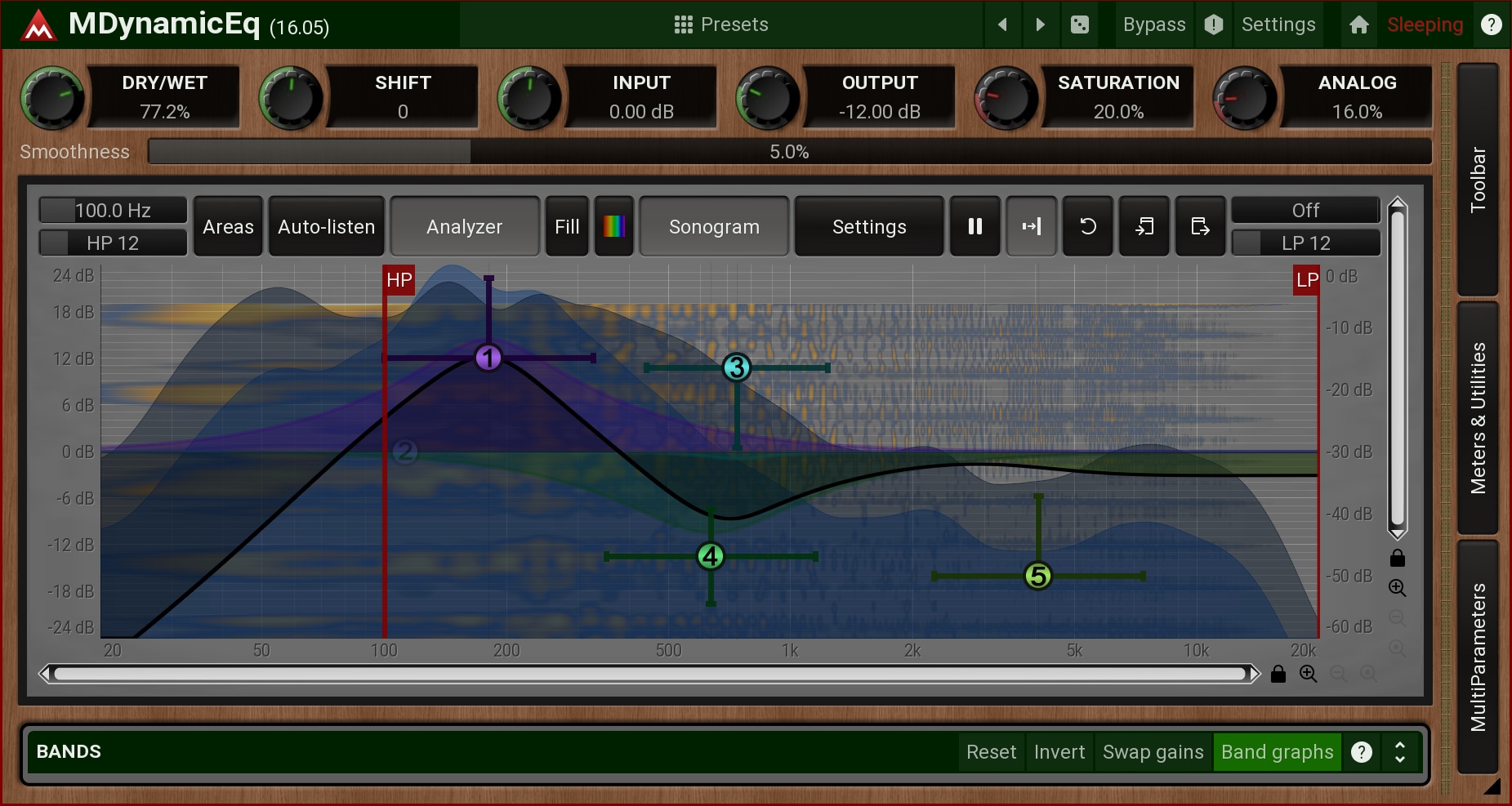
Task: Pause the analyzer with pause icon
Action: tap(975, 227)
